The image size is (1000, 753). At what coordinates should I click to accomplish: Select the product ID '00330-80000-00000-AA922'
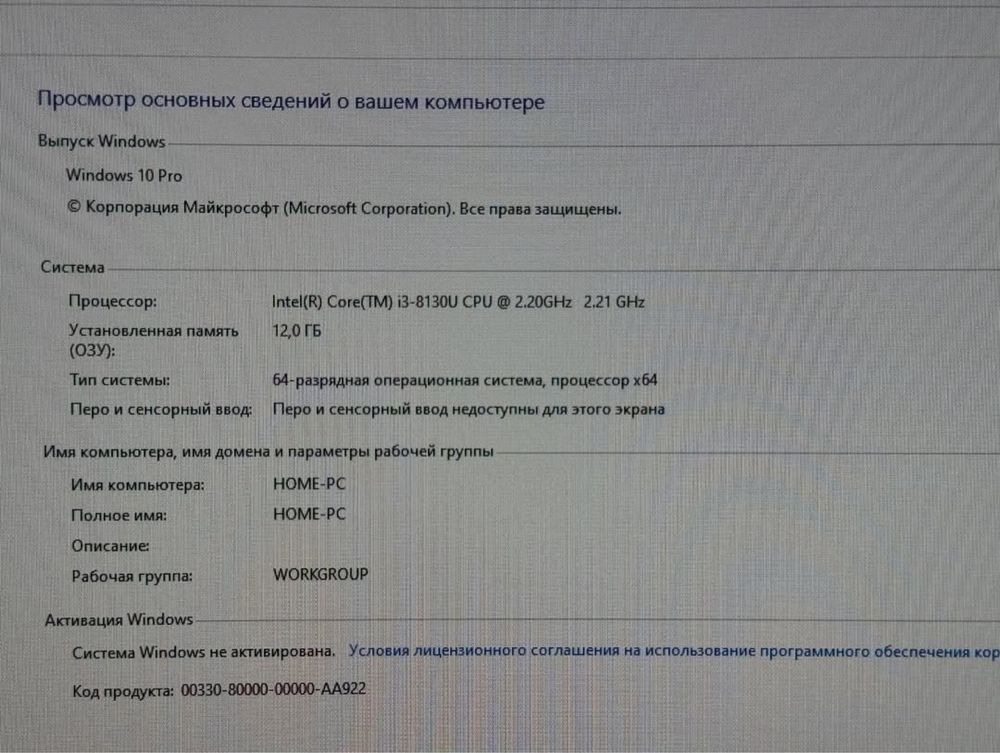274,689
